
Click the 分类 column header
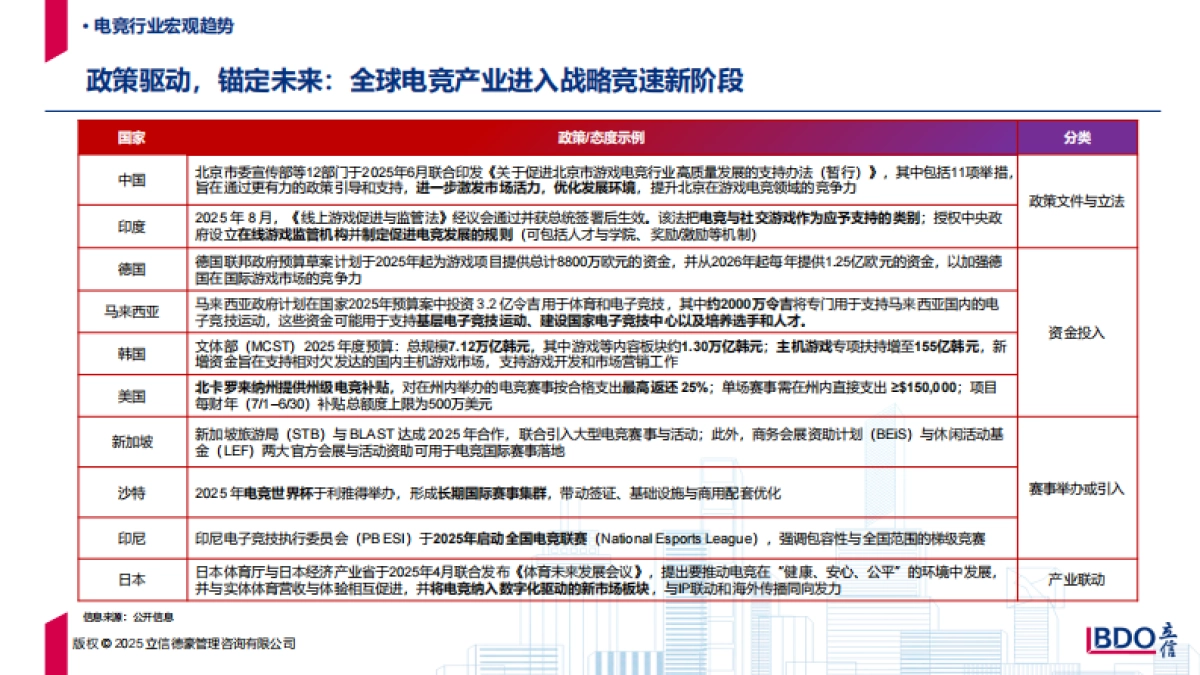pyautogui.click(x=1075, y=137)
